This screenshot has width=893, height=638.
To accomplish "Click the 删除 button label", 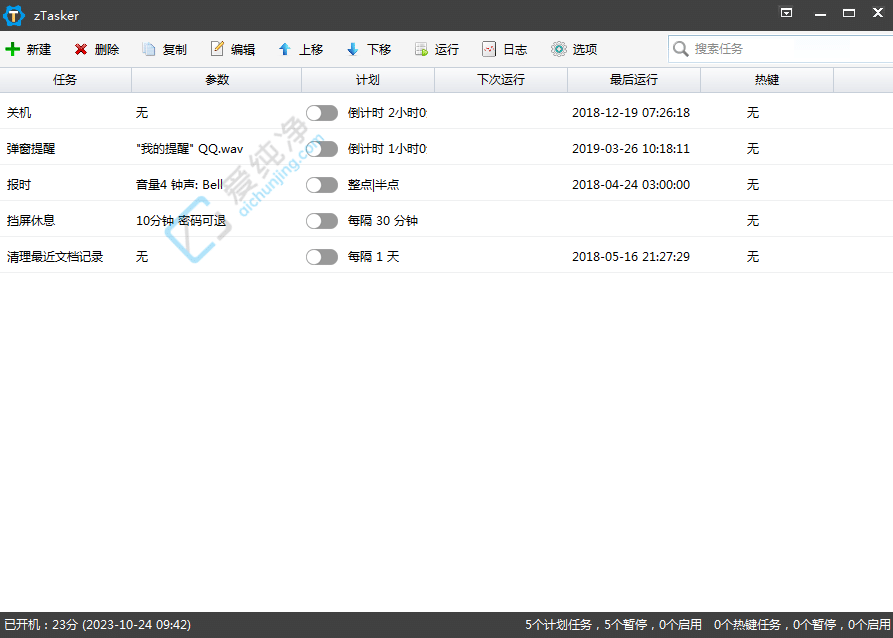I will 107,50.
